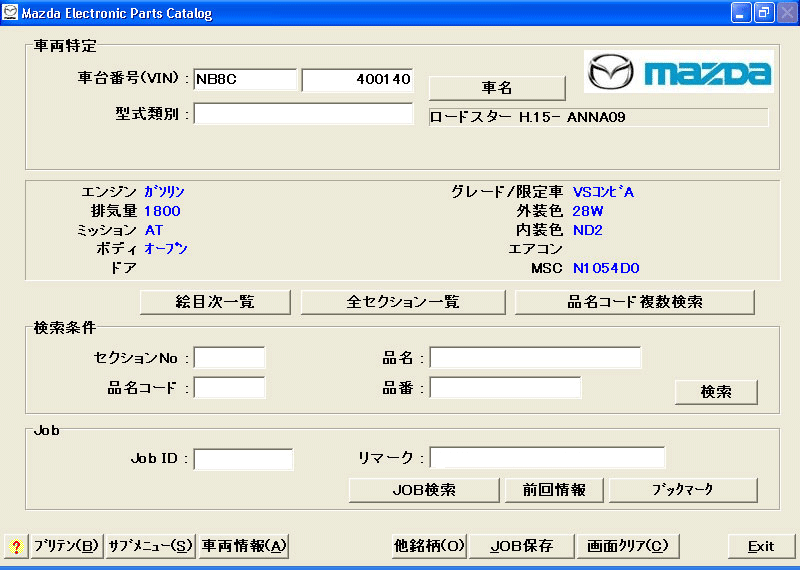Click the 前回情報 button

(554, 490)
